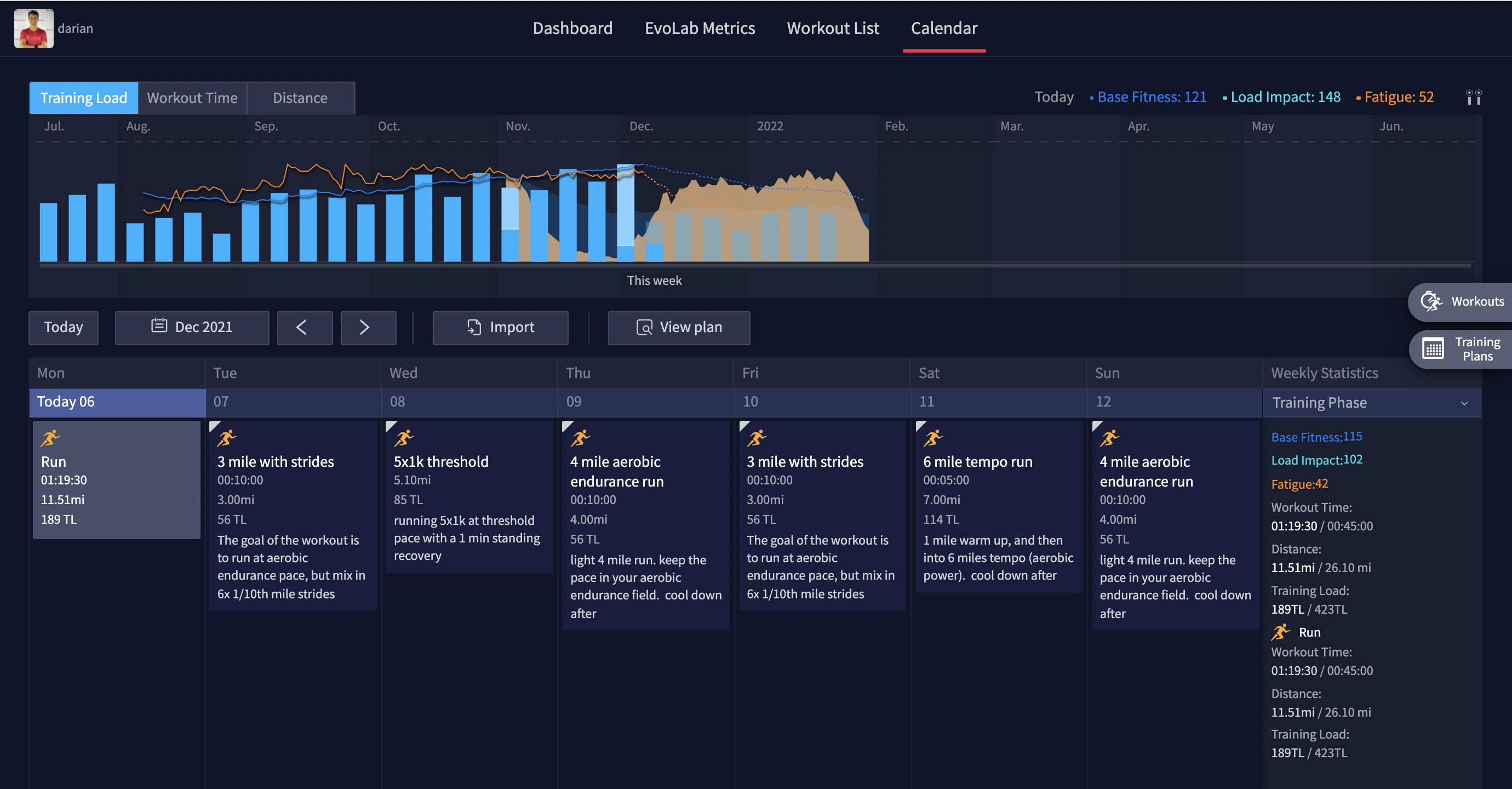Click the runner icon next to Run in Weekly Statistics
Screen dimensions: 1512x789
(1280, 632)
